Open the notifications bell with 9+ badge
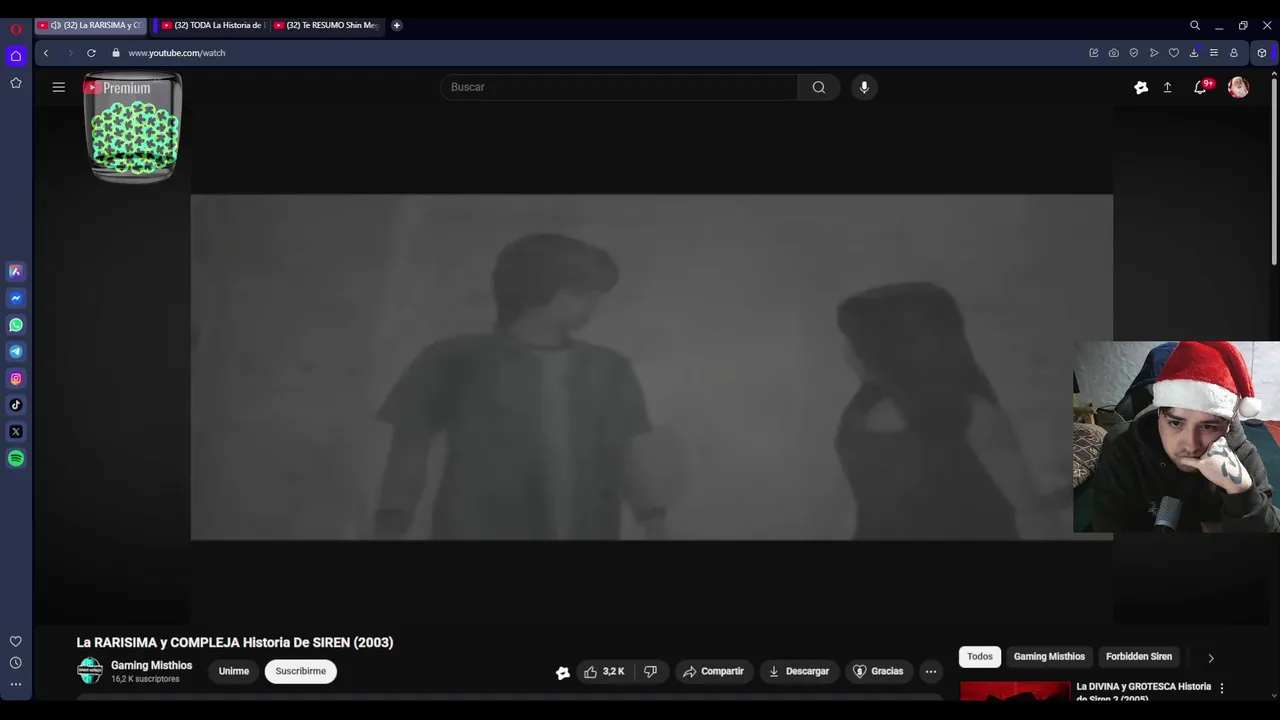This screenshot has height=720, width=1280. [x=1201, y=87]
